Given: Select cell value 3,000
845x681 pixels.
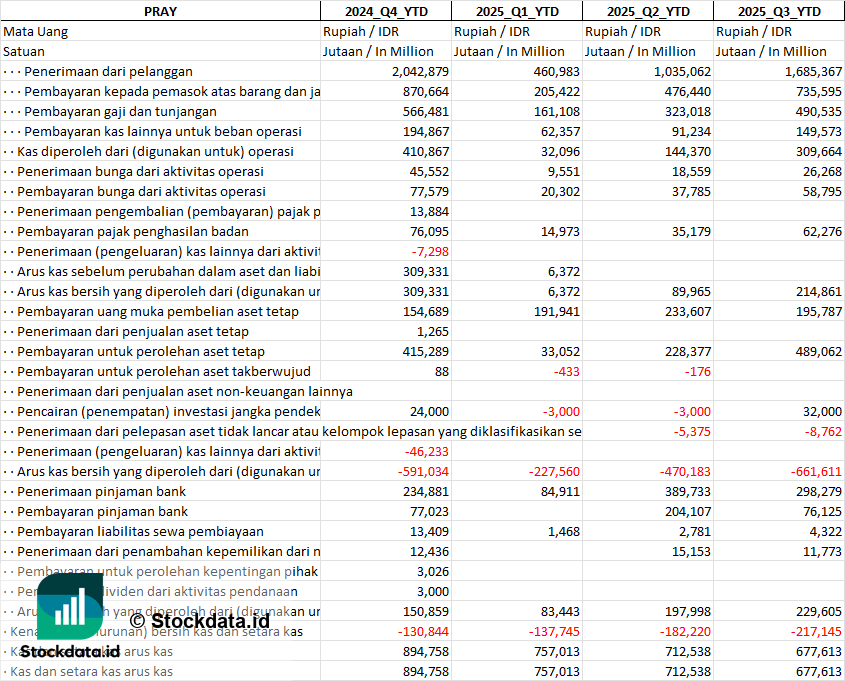Looking at the screenshot, I should (433, 592).
